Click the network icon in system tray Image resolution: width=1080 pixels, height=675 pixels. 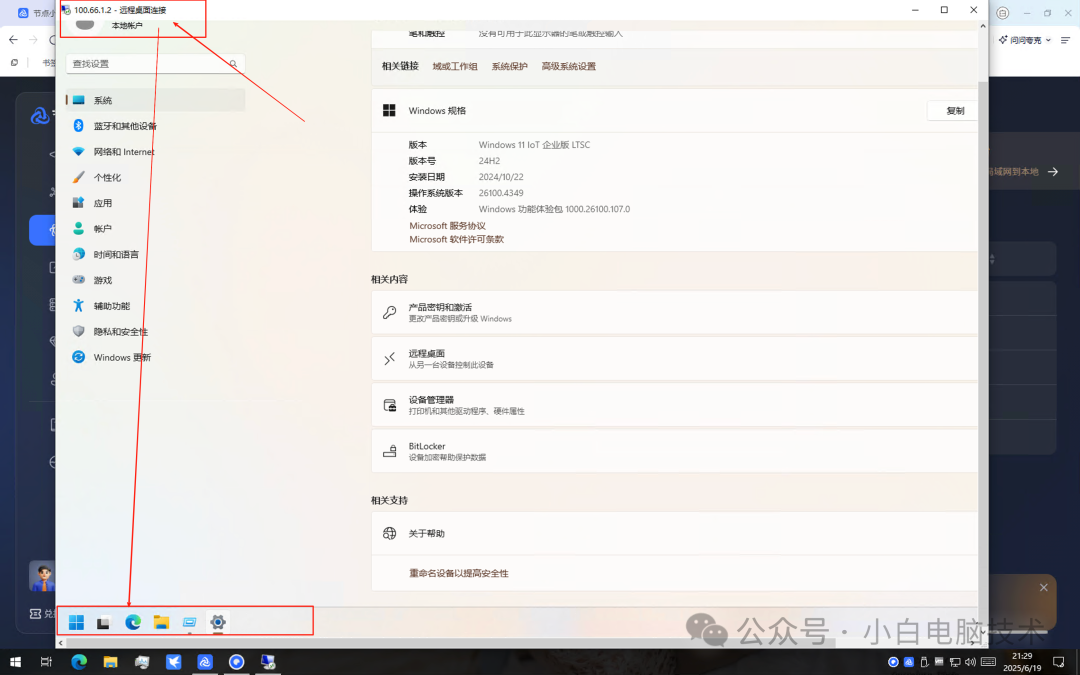pos(955,663)
